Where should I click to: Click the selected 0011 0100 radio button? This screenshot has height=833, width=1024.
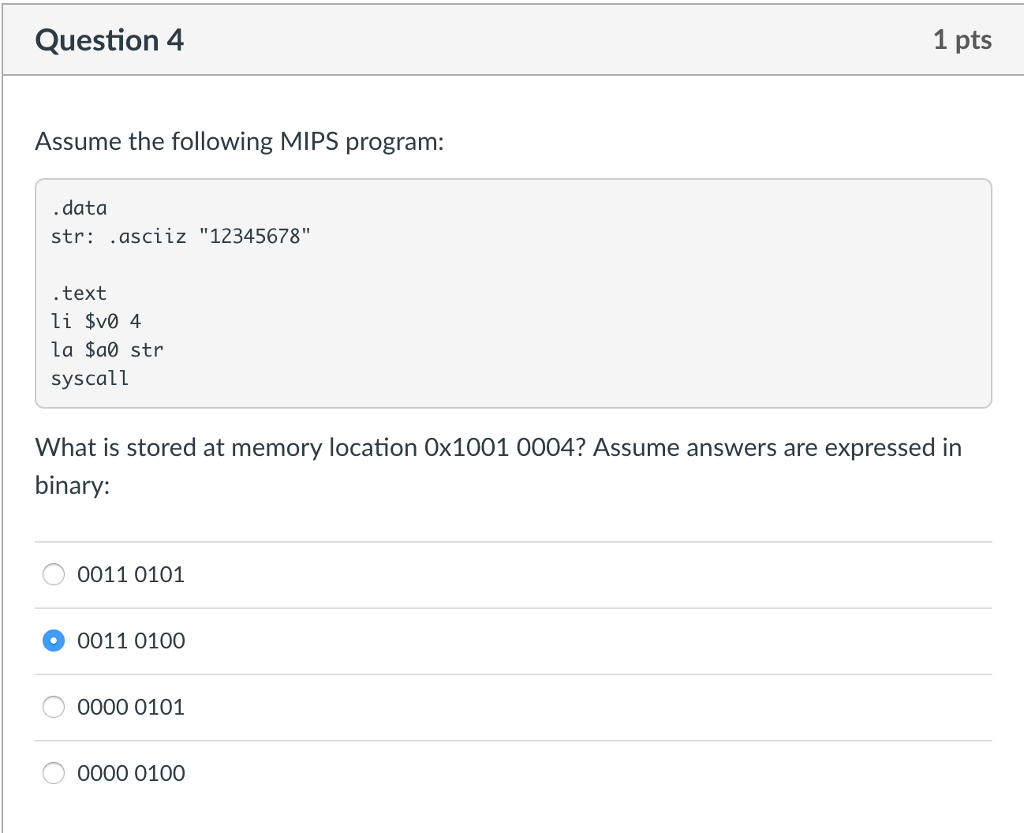(54, 641)
